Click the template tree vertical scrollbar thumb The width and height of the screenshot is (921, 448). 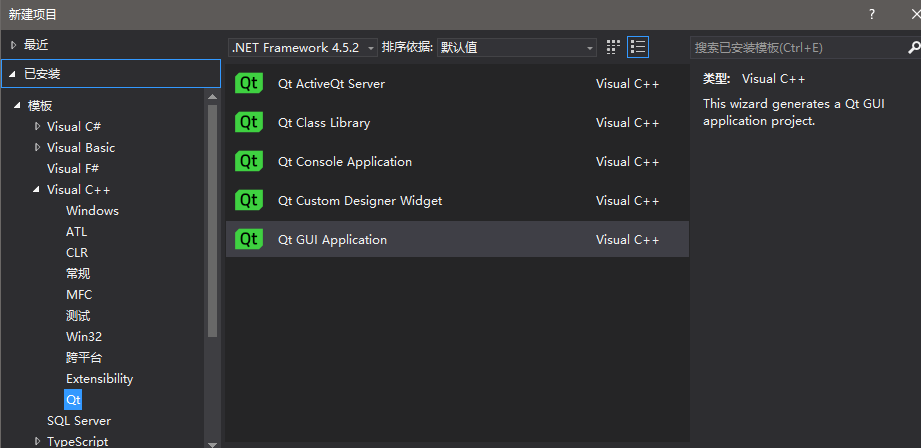pyautogui.click(x=212, y=220)
